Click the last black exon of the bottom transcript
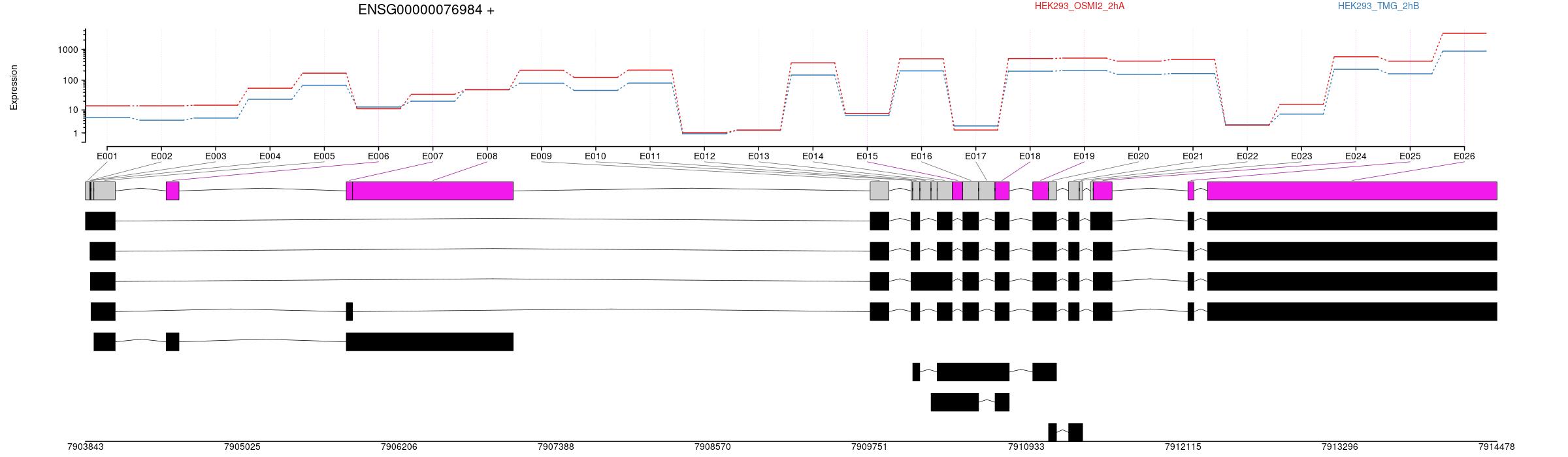Image resolution: width=1568 pixels, height=457 pixels. (1075, 432)
